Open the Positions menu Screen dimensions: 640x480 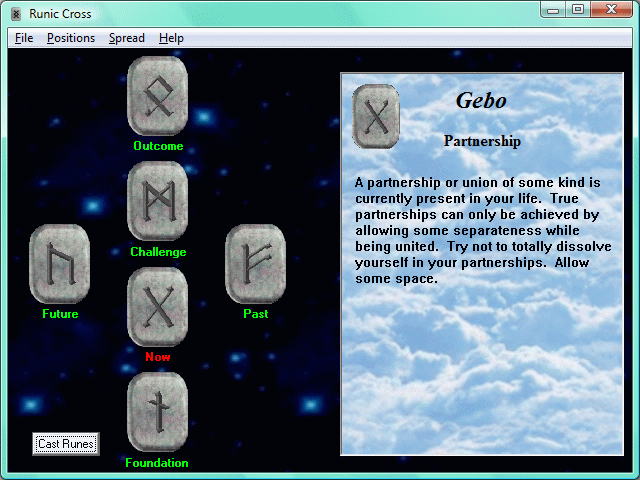(71, 38)
